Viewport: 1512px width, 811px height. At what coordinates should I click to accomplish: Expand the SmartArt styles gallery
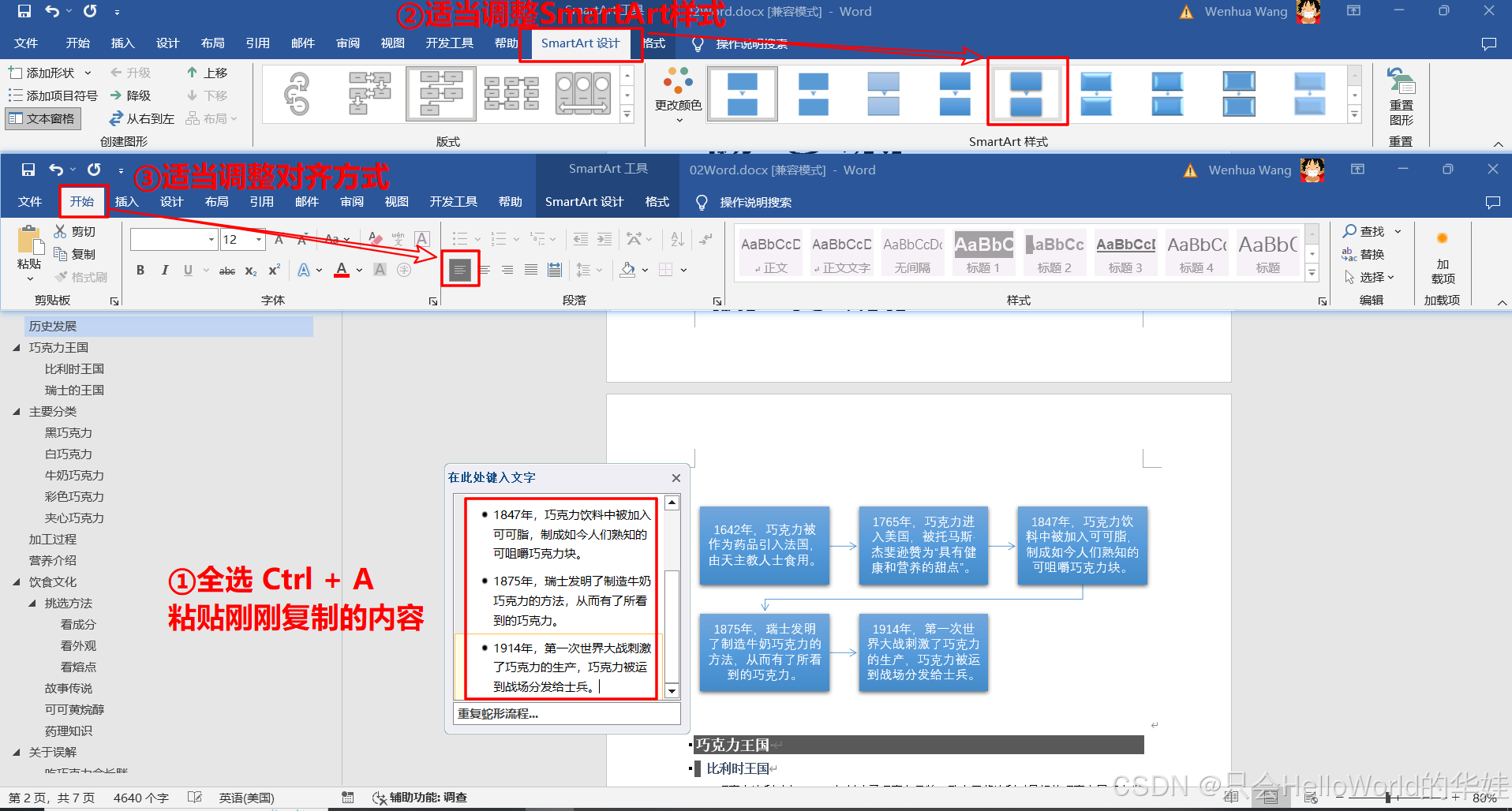click(1354, 115)
